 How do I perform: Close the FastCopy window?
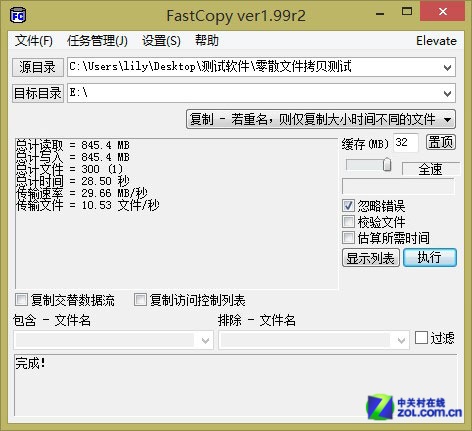443,12
